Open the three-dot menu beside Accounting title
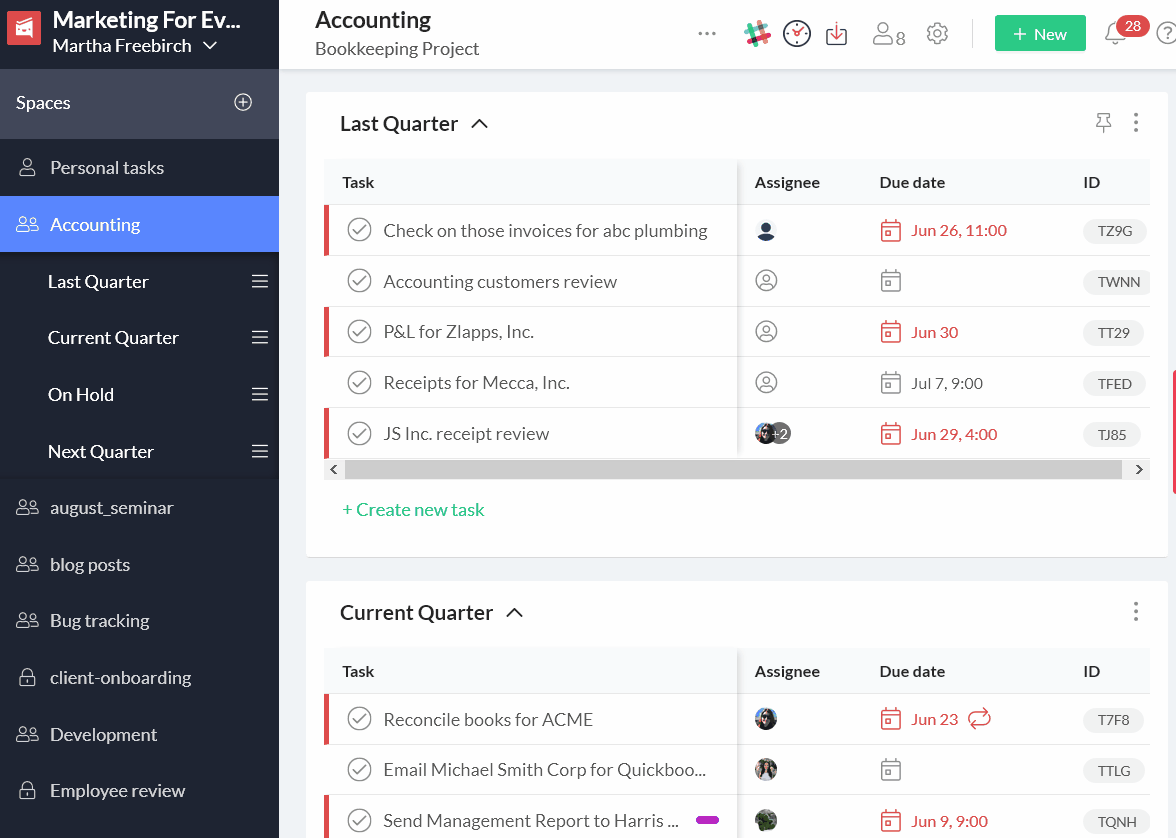The image size is (1176, 838). click(x=706, y=34)
